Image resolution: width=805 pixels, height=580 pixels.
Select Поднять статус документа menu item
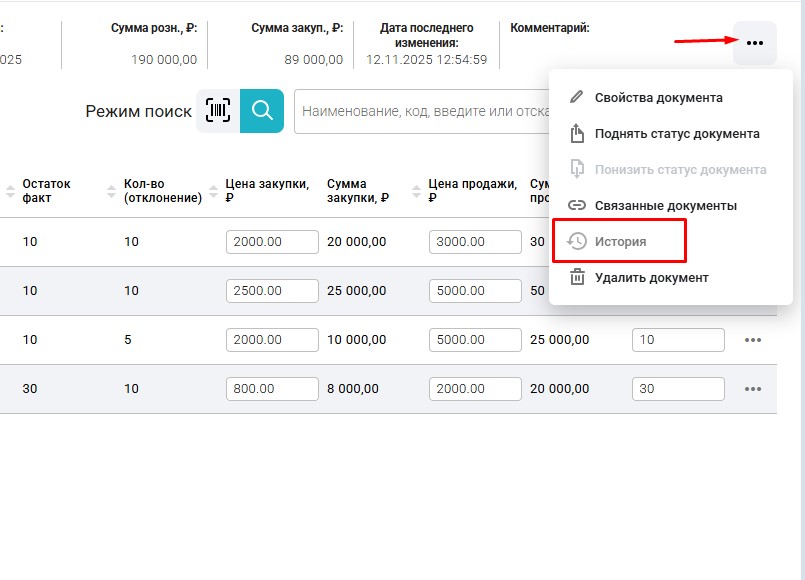[x=676, y=134]
